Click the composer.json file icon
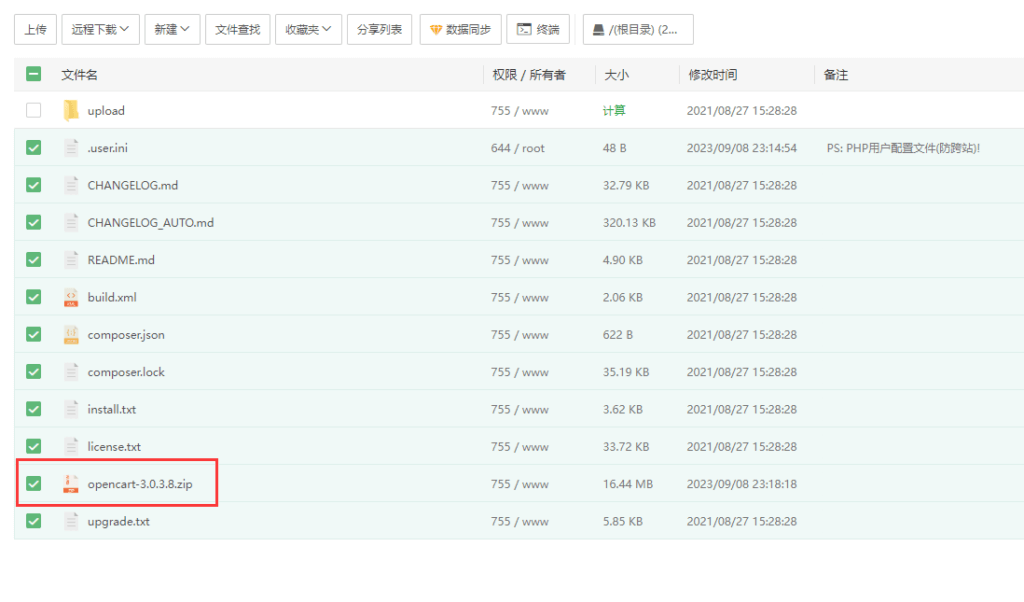Viewport: 1024px width, 602px height. point(70,334)
